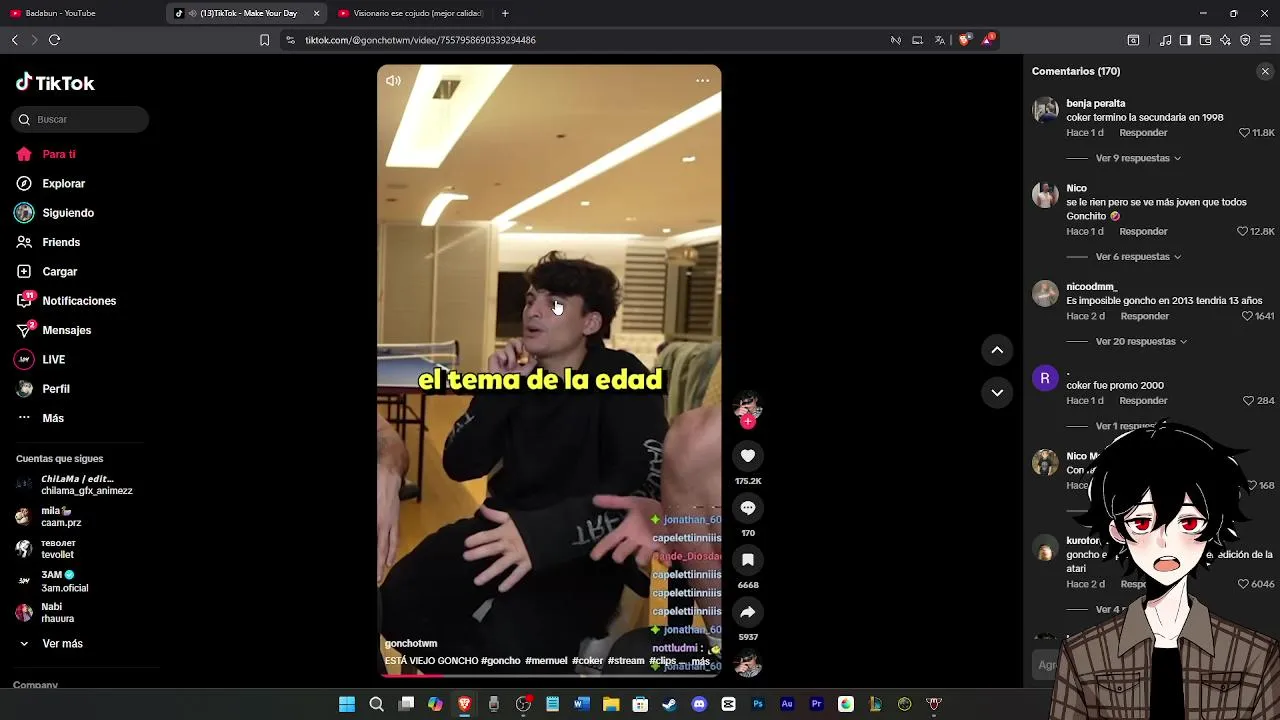Like kurotor's comment with 6046 likes

(x=1244, y=584)
